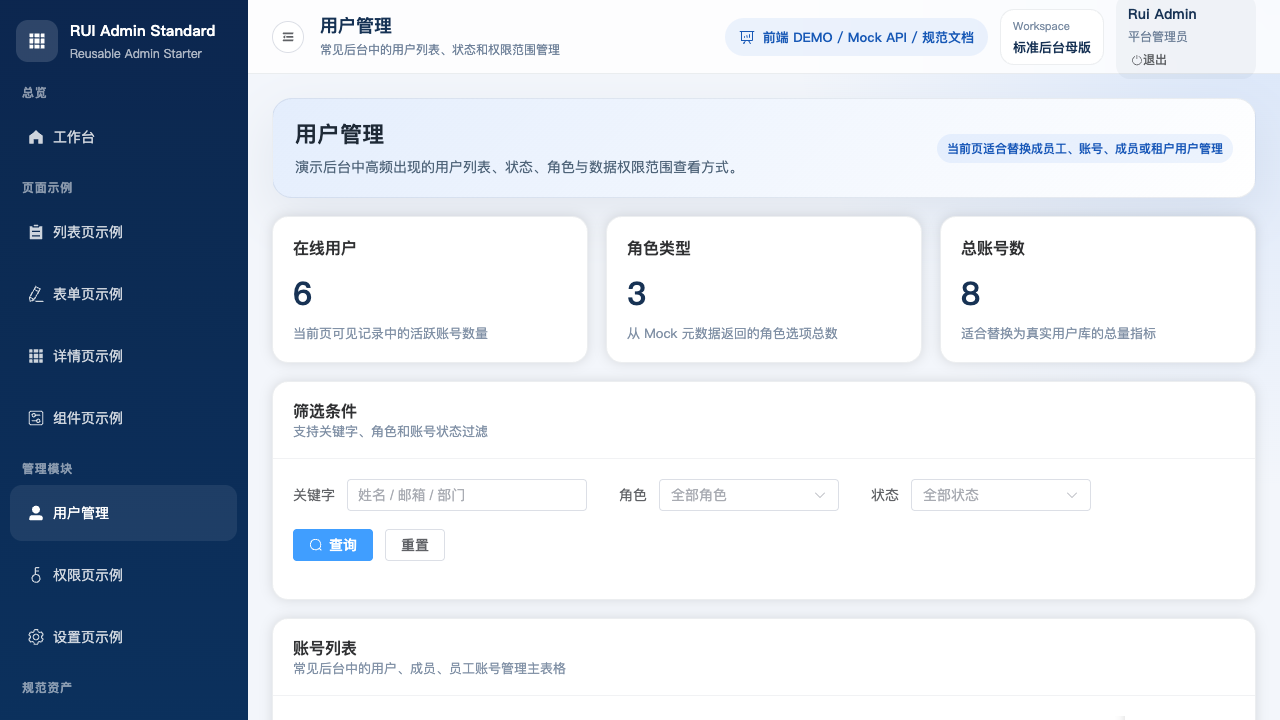Click the 重置 reset button
Screen dimensions: 1280x720
(x=414, y=545)
